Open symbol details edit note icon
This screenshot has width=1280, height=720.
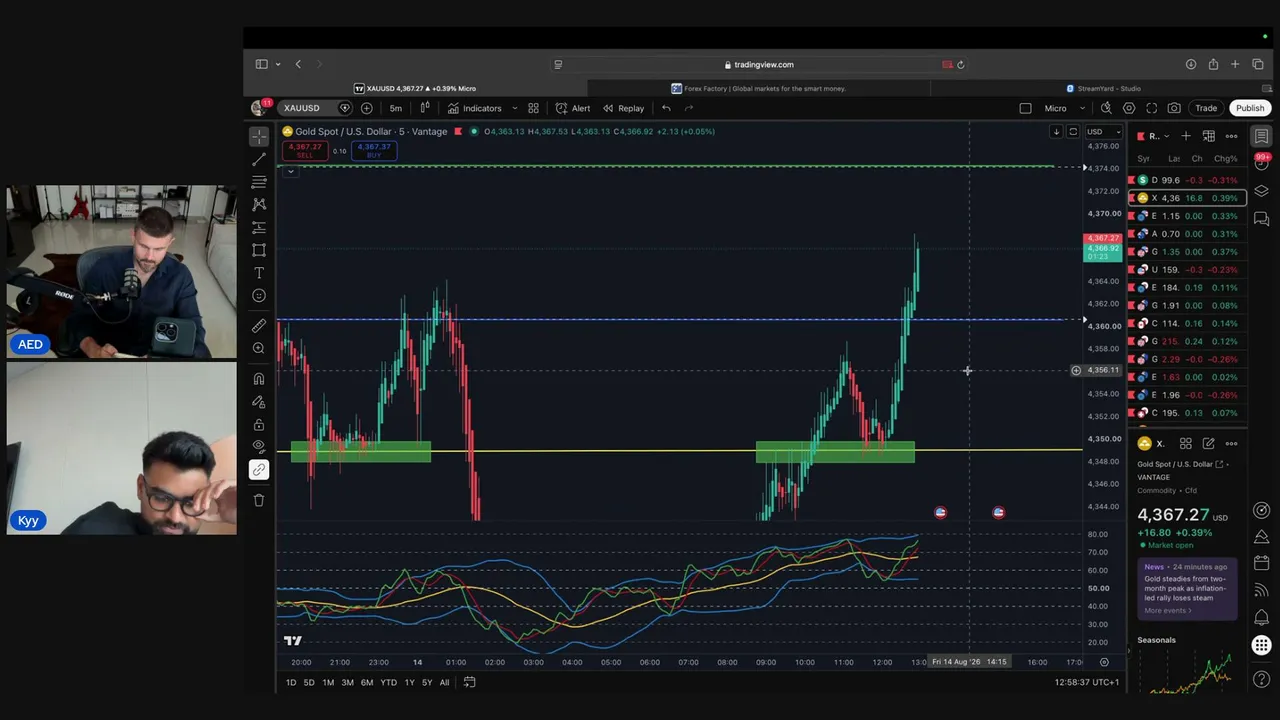[x=1209, y=444]
